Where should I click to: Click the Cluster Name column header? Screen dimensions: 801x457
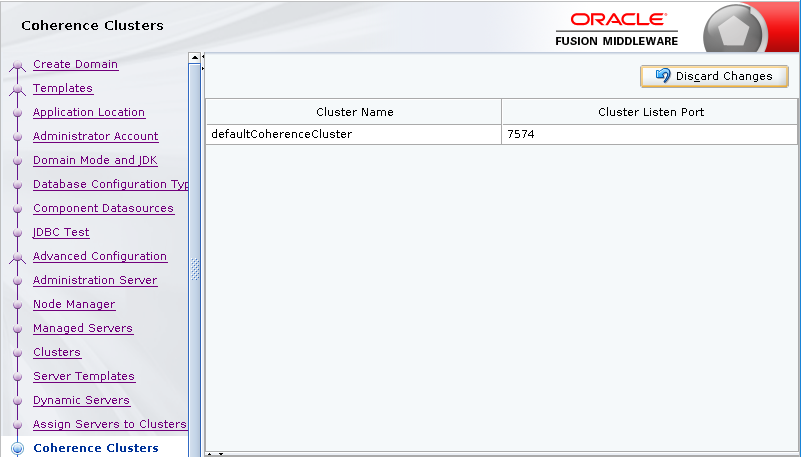354,112
